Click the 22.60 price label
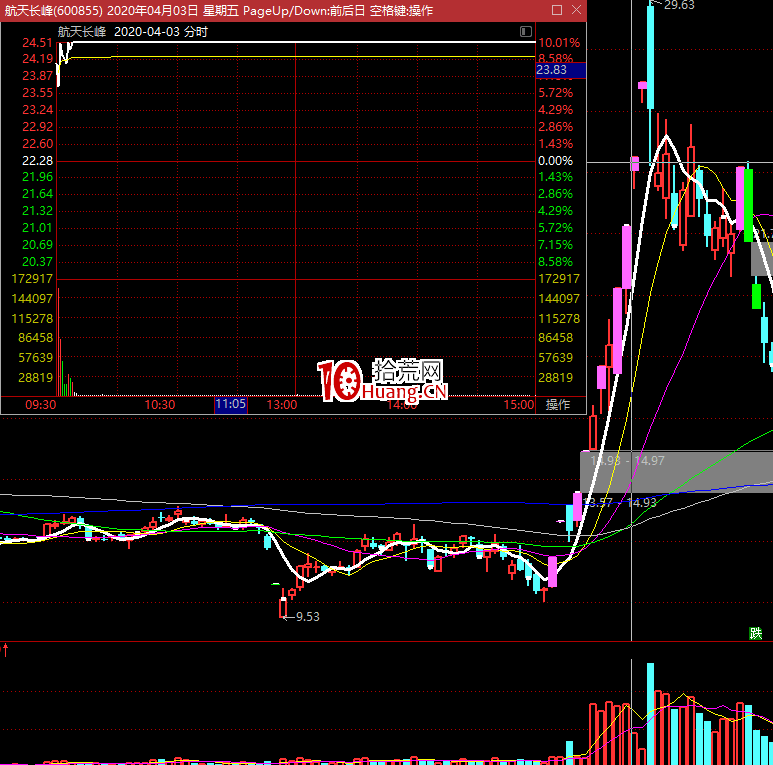Screen dimensions: 773x765 37,143
